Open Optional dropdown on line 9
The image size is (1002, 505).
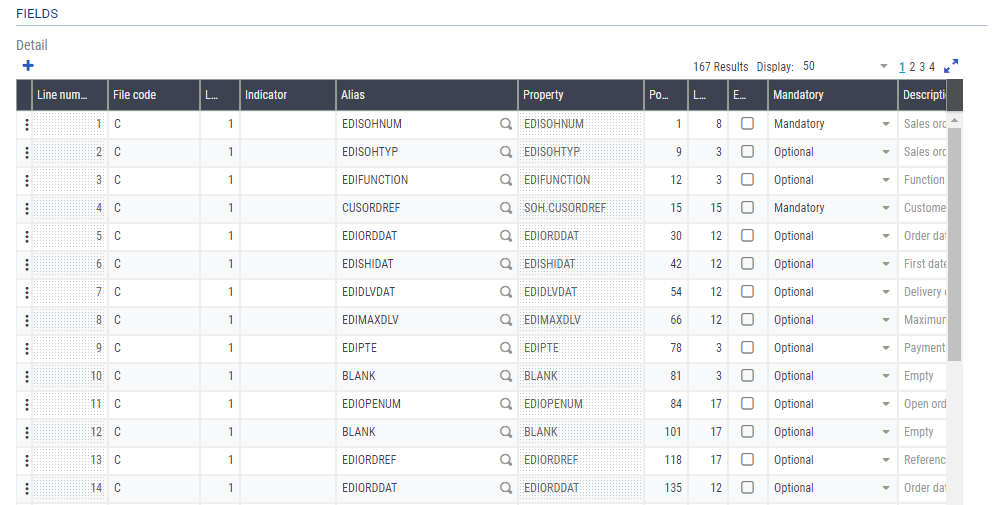pyautogui.click(x=885, y=348)
